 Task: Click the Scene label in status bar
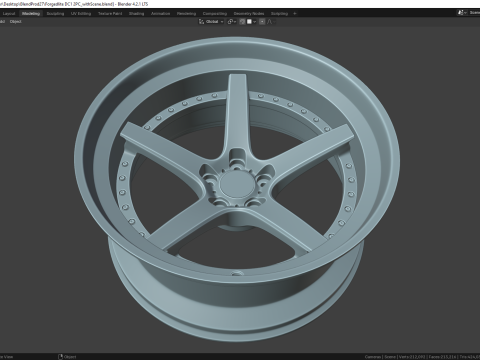[x=390, y=357]
